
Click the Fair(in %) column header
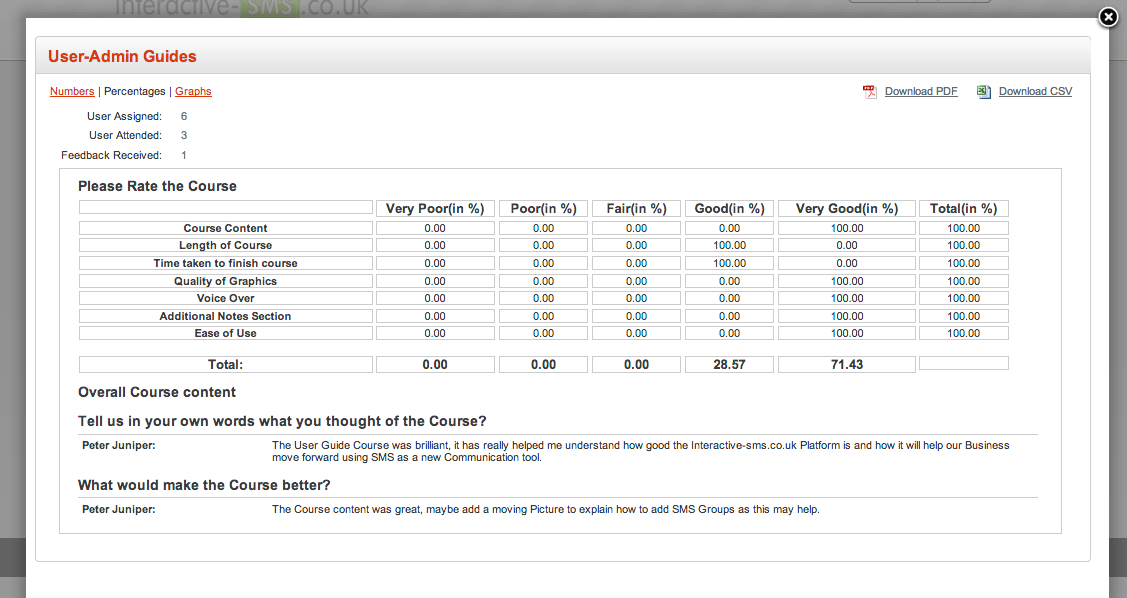pos(636,208)
